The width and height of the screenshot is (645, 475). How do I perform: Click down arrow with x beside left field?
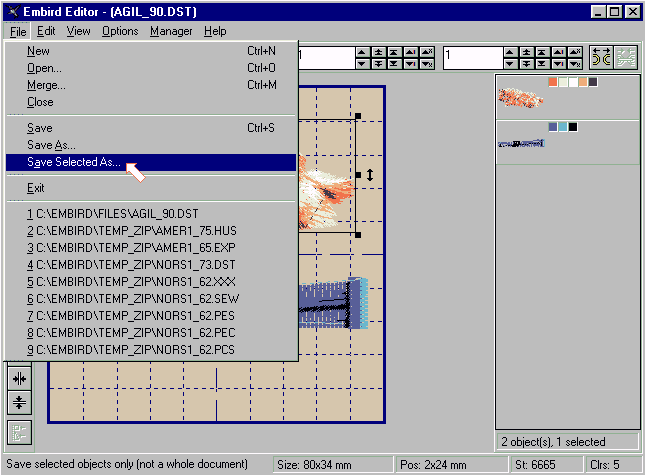(427, 63)
